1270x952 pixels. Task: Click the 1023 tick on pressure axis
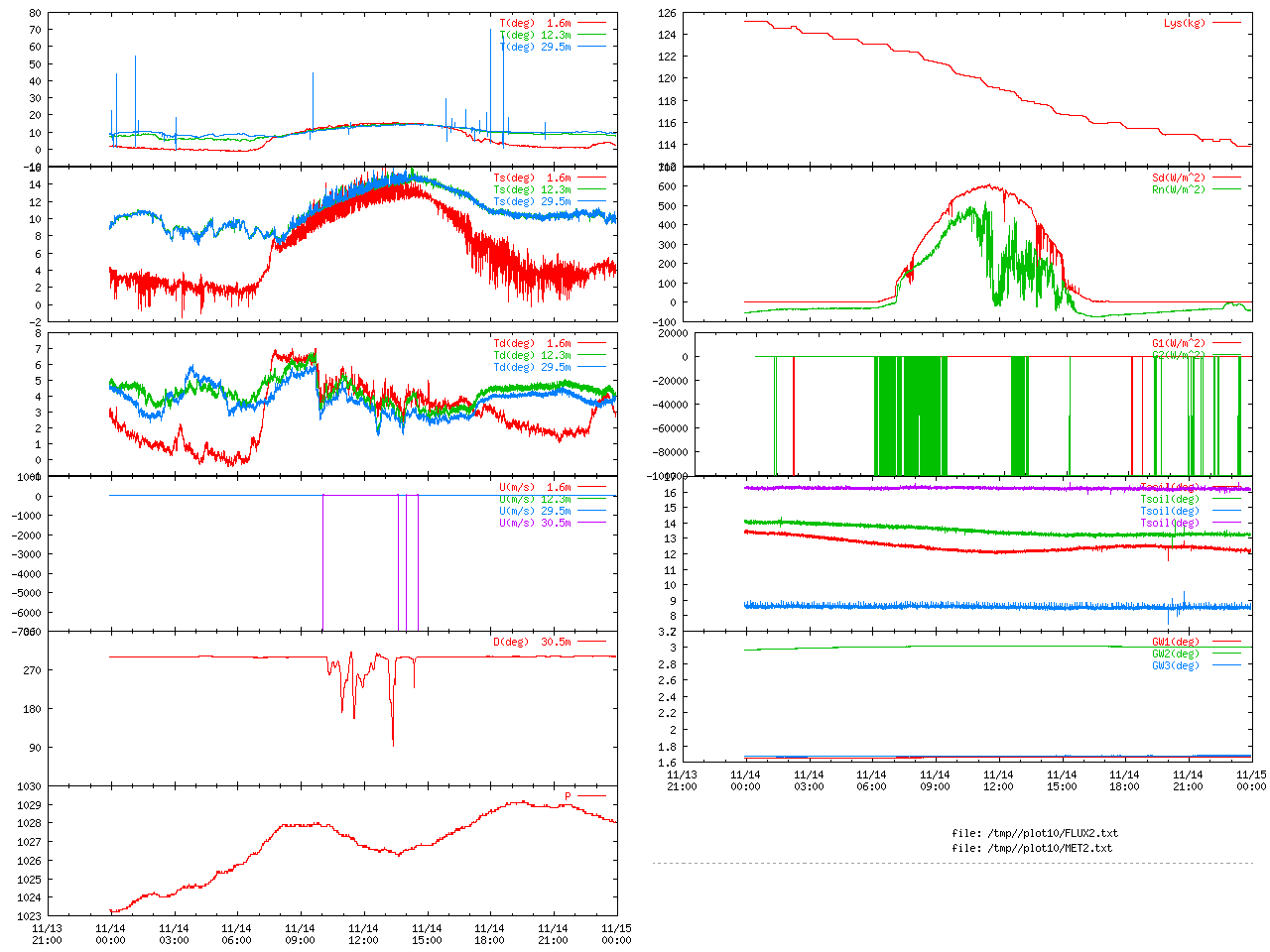[x=28, y=915]
